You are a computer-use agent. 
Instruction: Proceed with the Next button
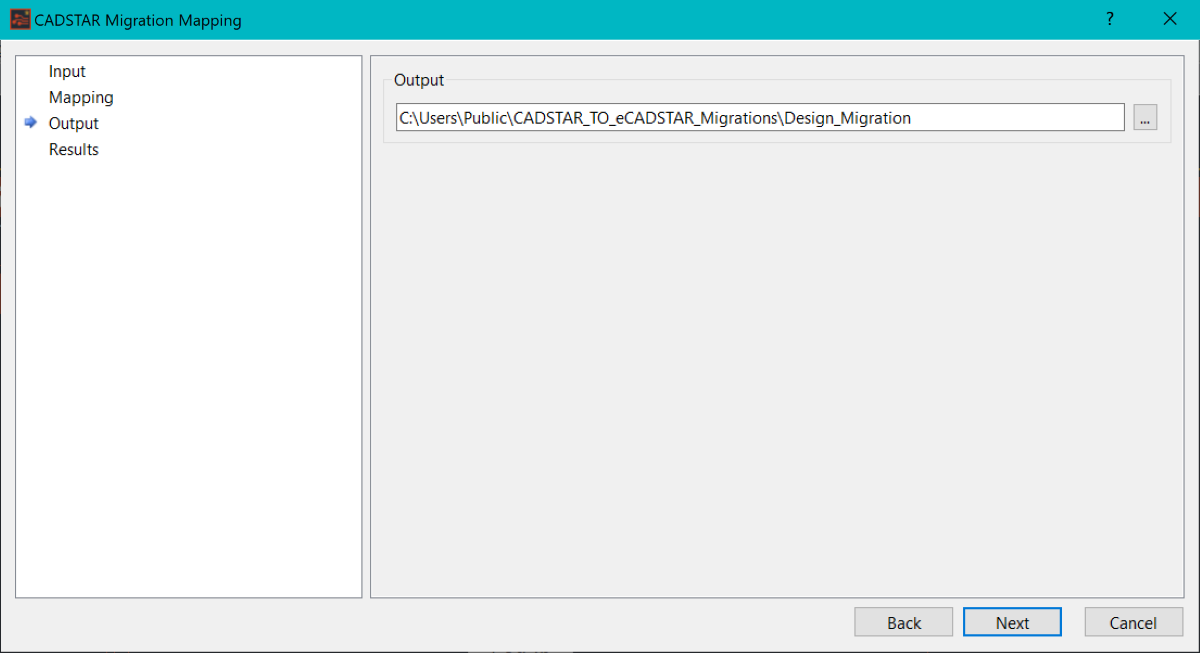click(1012, 622)
